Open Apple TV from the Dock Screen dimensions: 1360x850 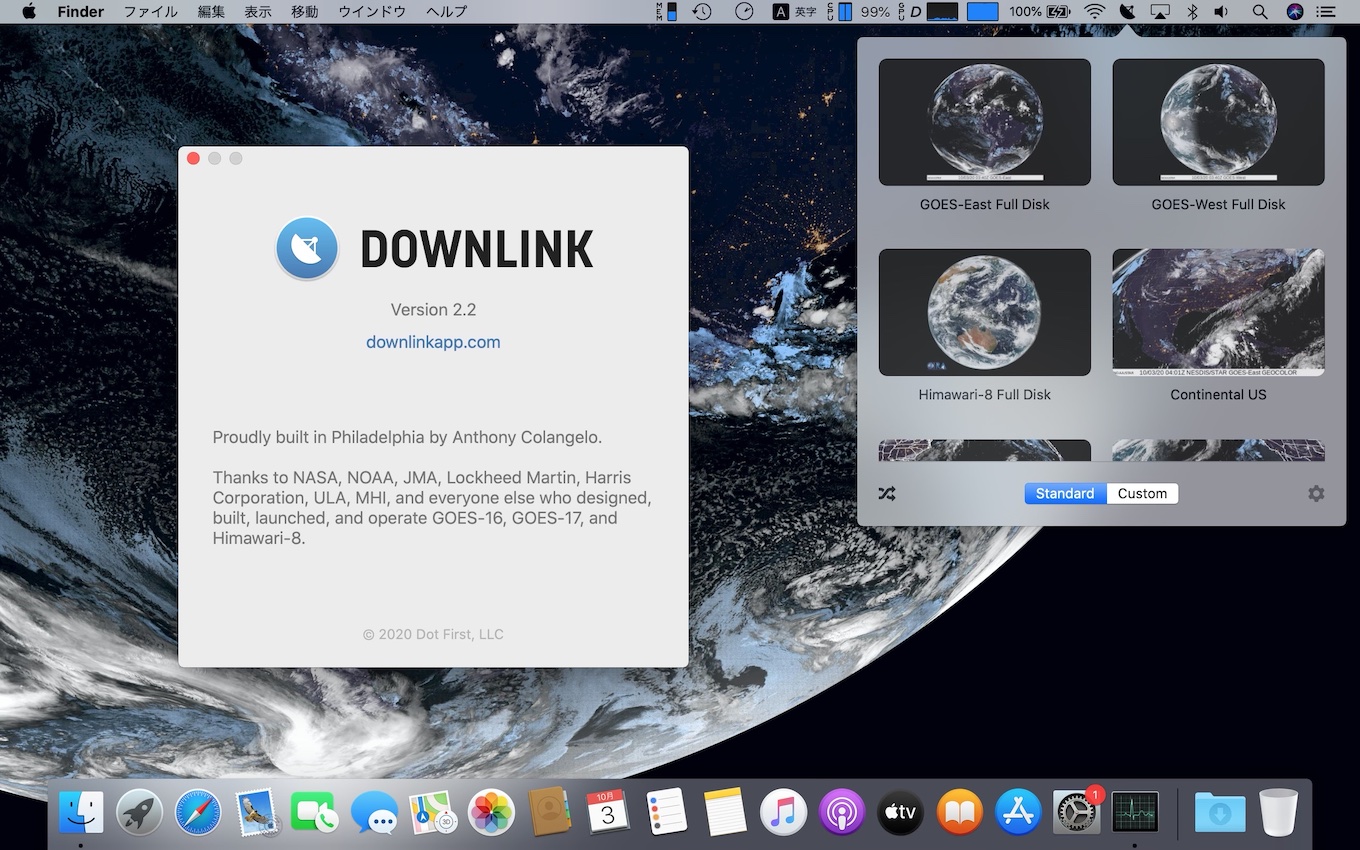[x=901, y=812]
